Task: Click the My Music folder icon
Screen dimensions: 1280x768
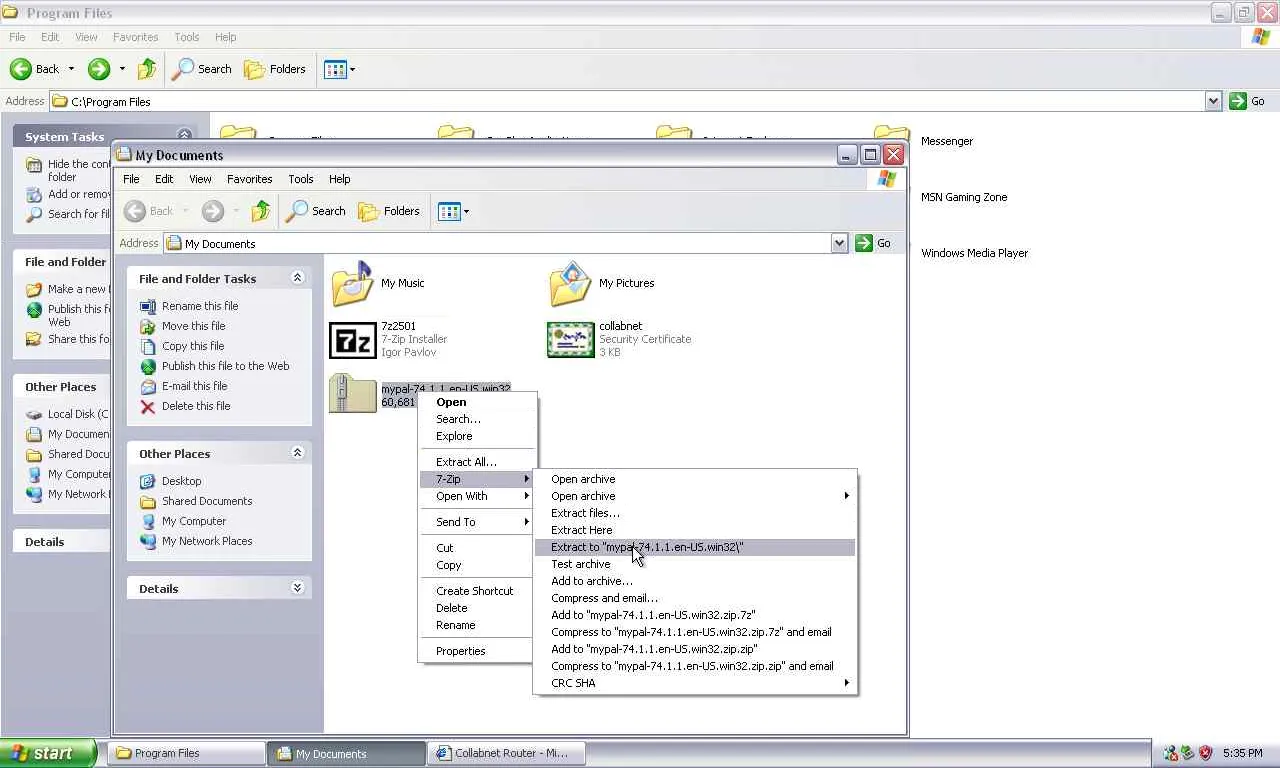Action: (x=352, y=284)
